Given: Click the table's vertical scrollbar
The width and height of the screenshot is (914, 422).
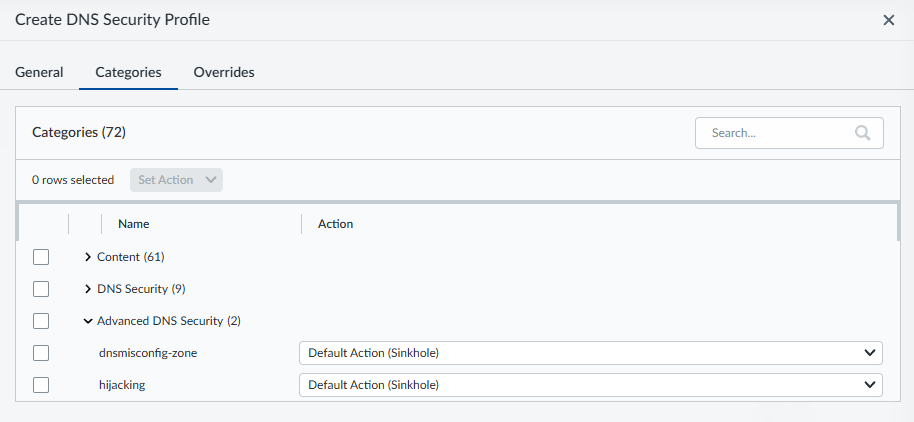Looking at the screenshot, I should 898,222.
